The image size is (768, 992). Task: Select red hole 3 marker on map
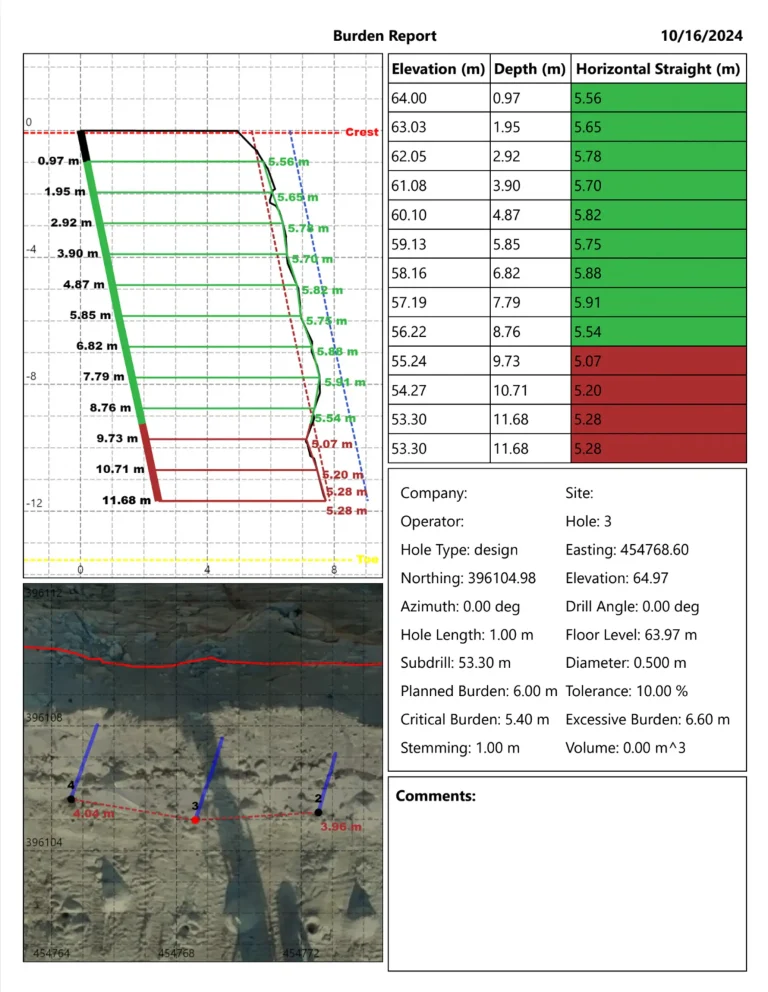point(195,819)
